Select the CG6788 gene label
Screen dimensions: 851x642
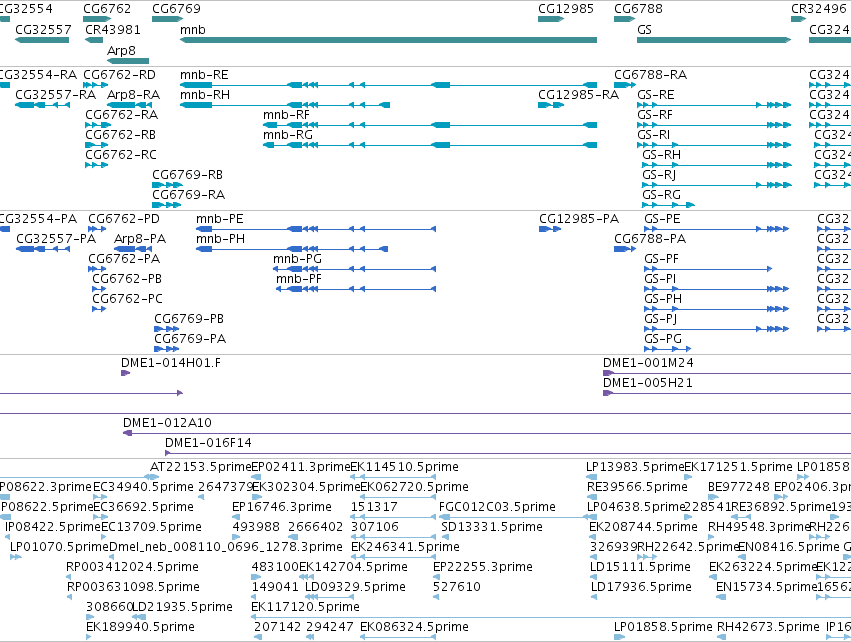[638, 9]
